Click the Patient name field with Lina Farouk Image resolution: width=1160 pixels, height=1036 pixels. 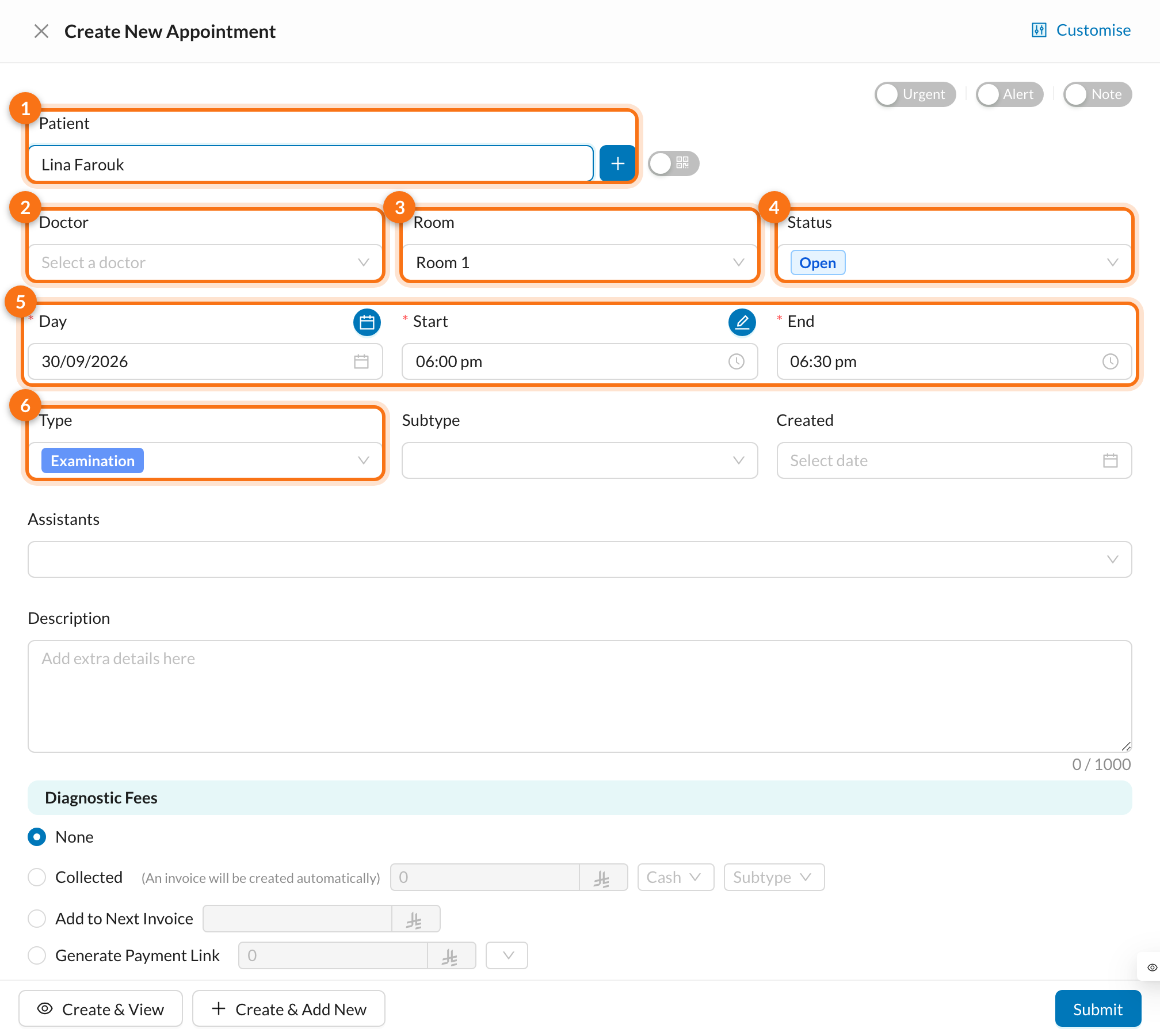[311, 165]
